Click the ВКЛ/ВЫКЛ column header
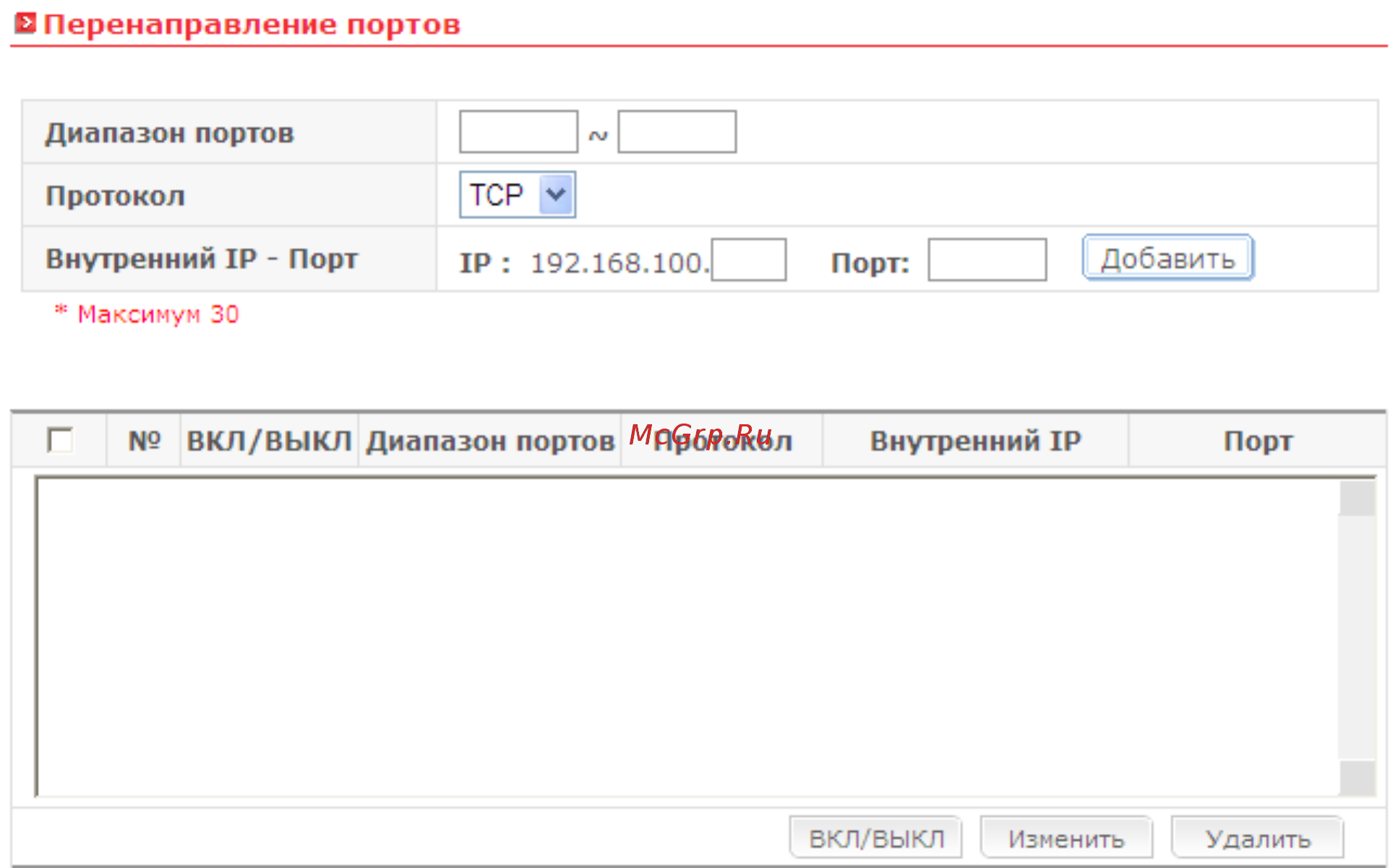This screenshot has width=1393, height=868. coord(269,440)
